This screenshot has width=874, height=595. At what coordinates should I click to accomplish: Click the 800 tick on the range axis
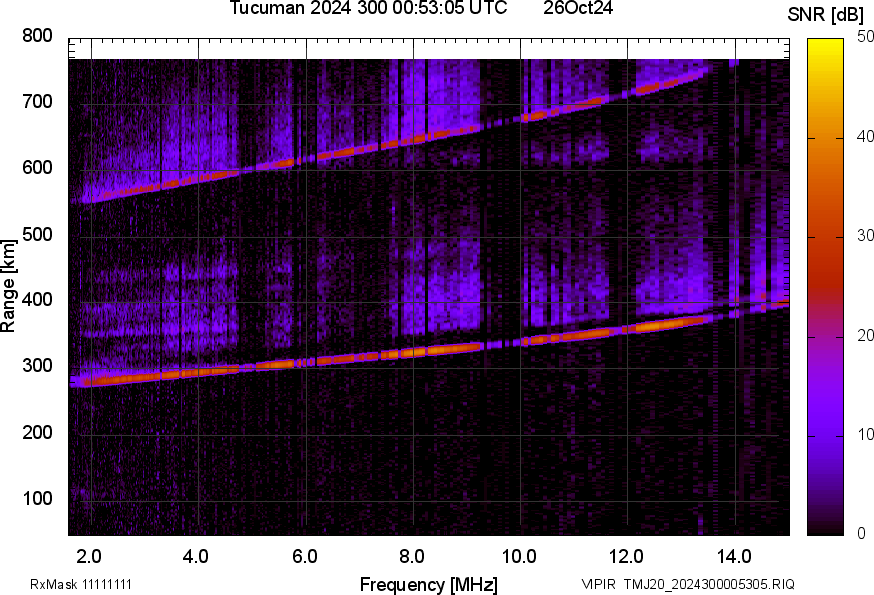37,36
